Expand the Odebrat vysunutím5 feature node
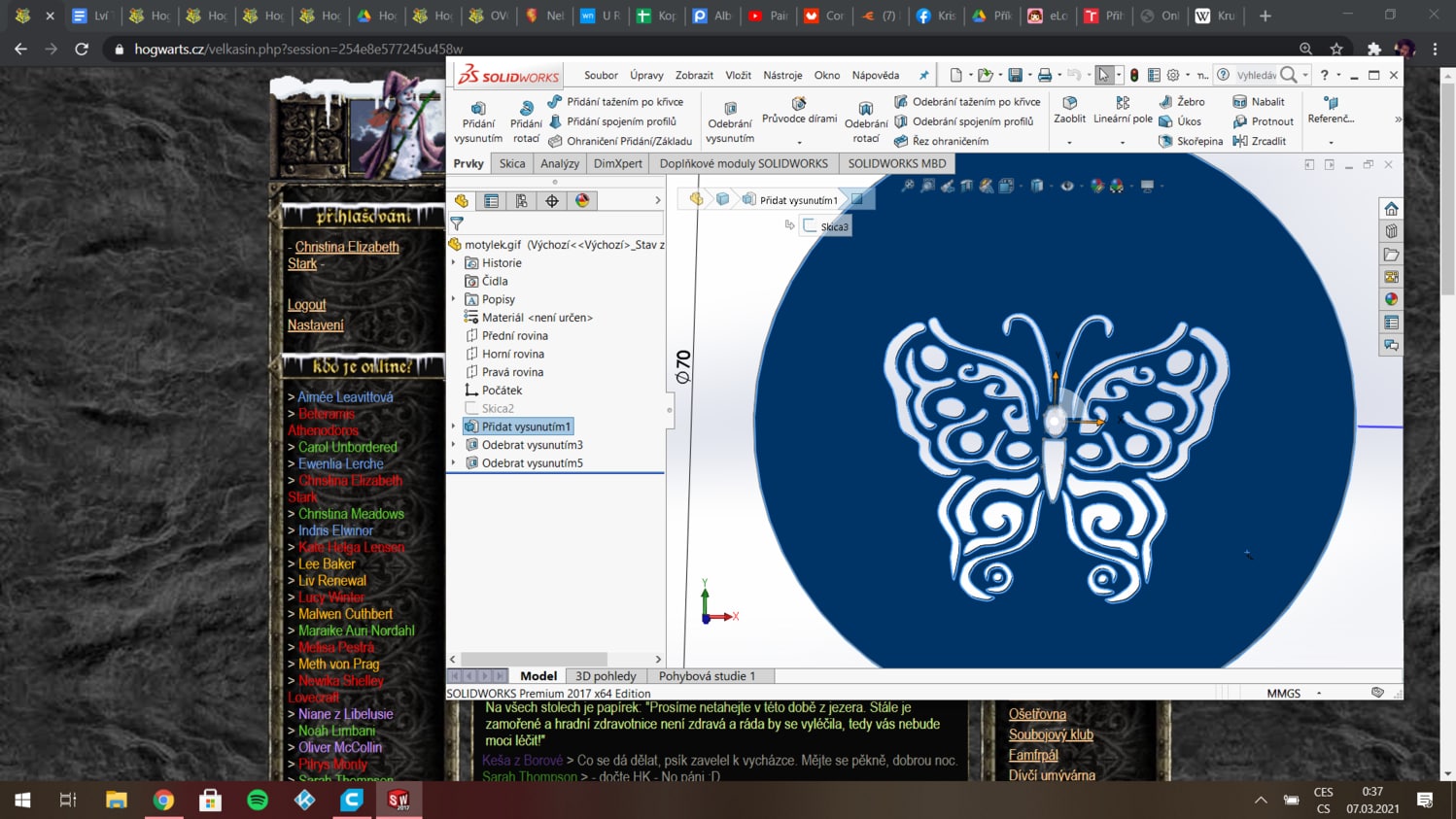1456x819 pixels. click(x=453, y=462)
